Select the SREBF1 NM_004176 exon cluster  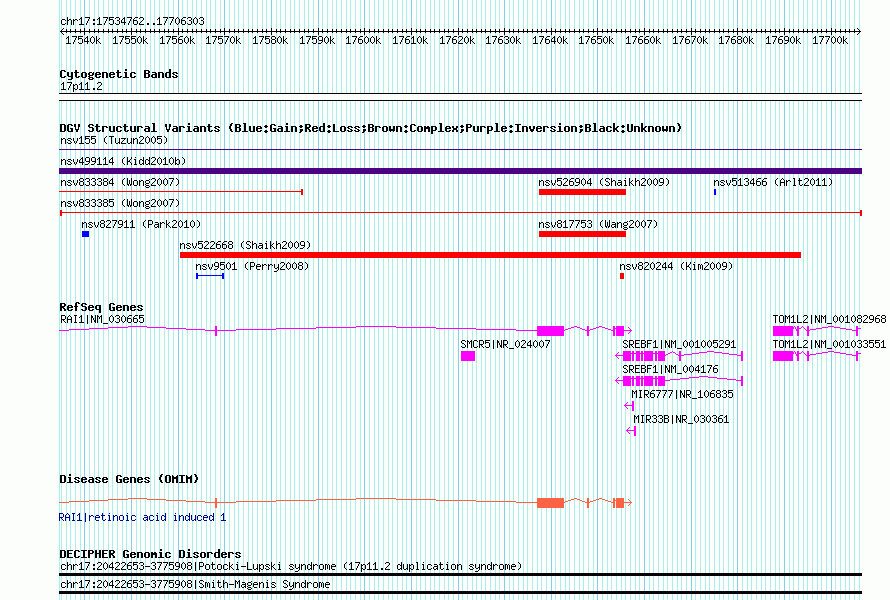pyautogui.click(x=644, y=381)
